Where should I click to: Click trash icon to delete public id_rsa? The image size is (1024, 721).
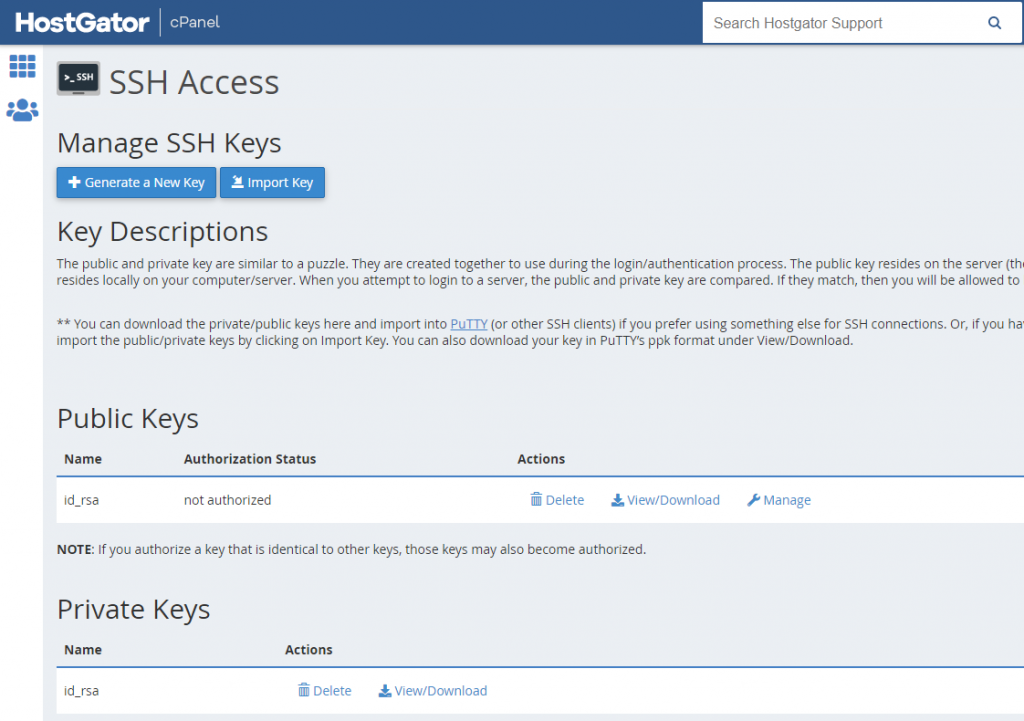point(536,500)
